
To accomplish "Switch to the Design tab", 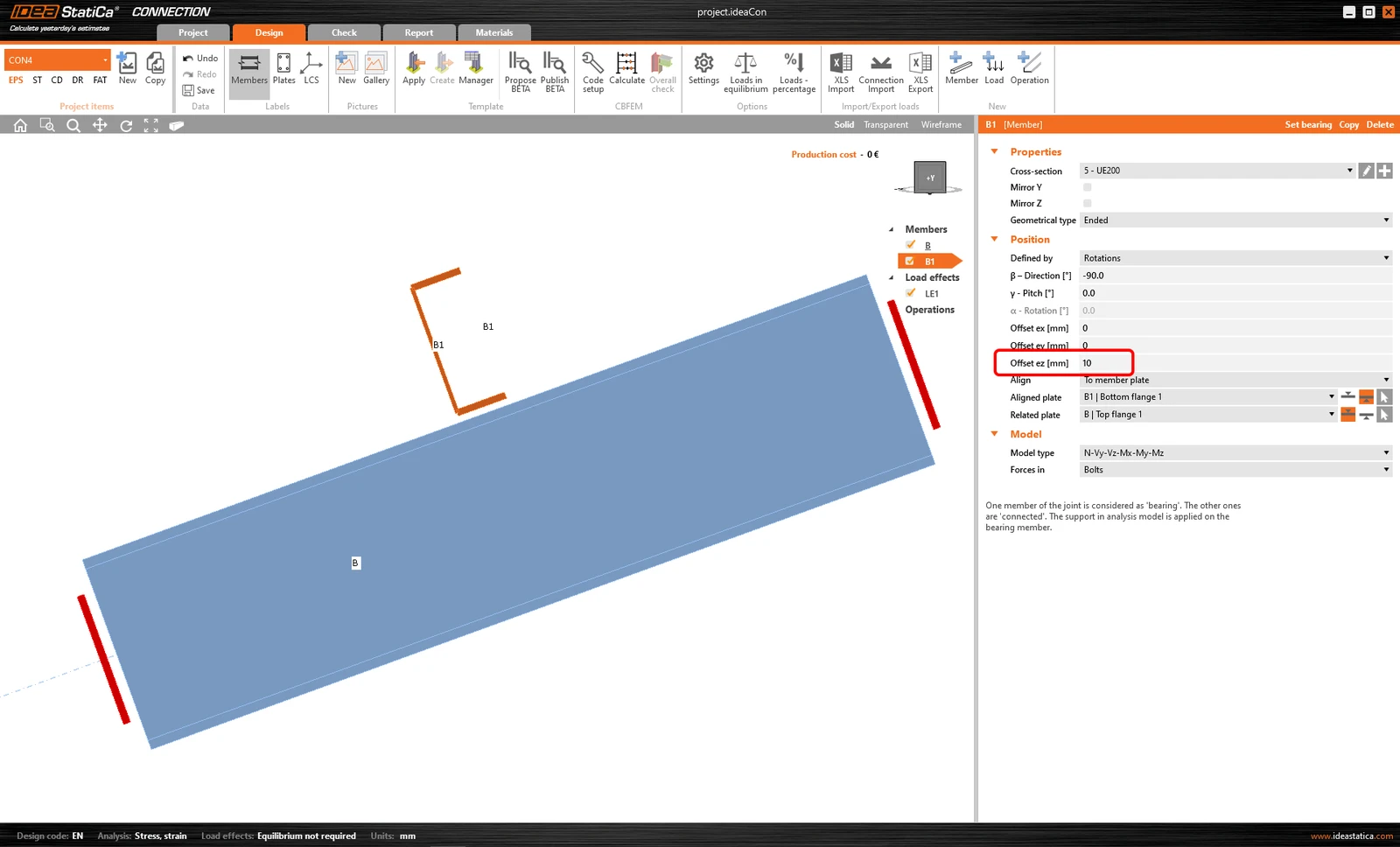I will [x=269, y=32].
